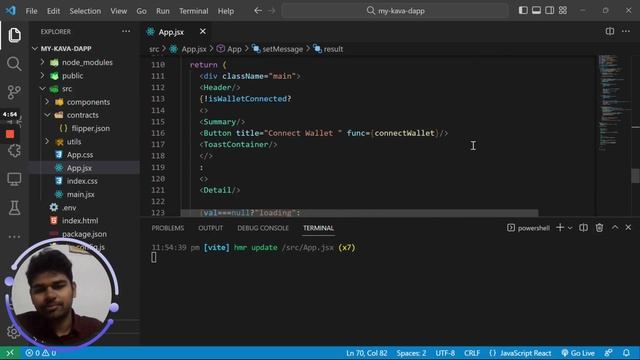Open the remote window indicator
This screenshot has height=360, width=640.
coord(10,353)
